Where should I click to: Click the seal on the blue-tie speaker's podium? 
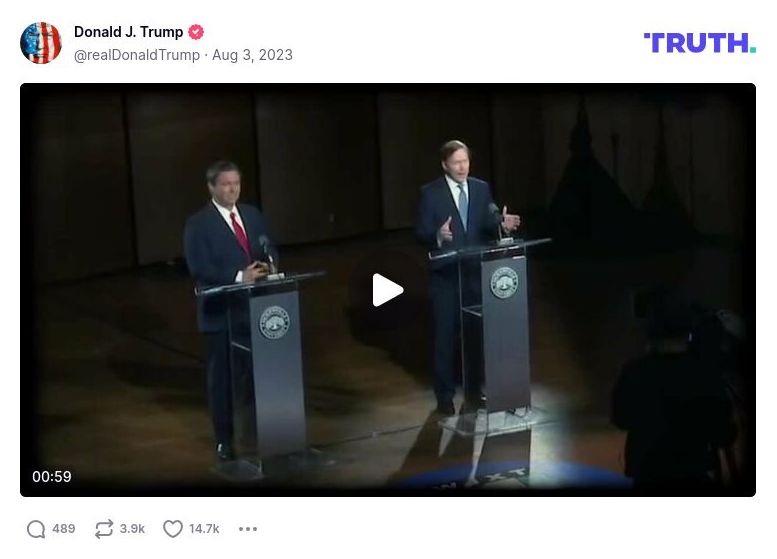tap(504, 282)
